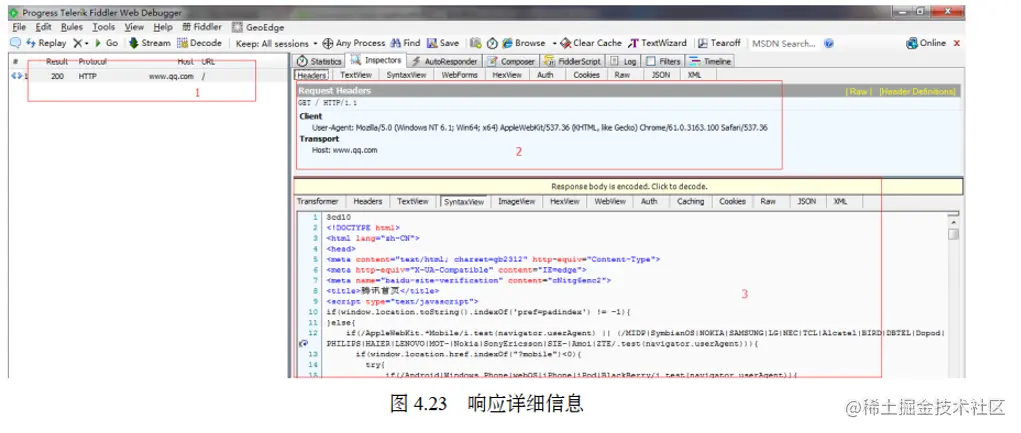Select the www.qq.com session row

click(148, 76)
